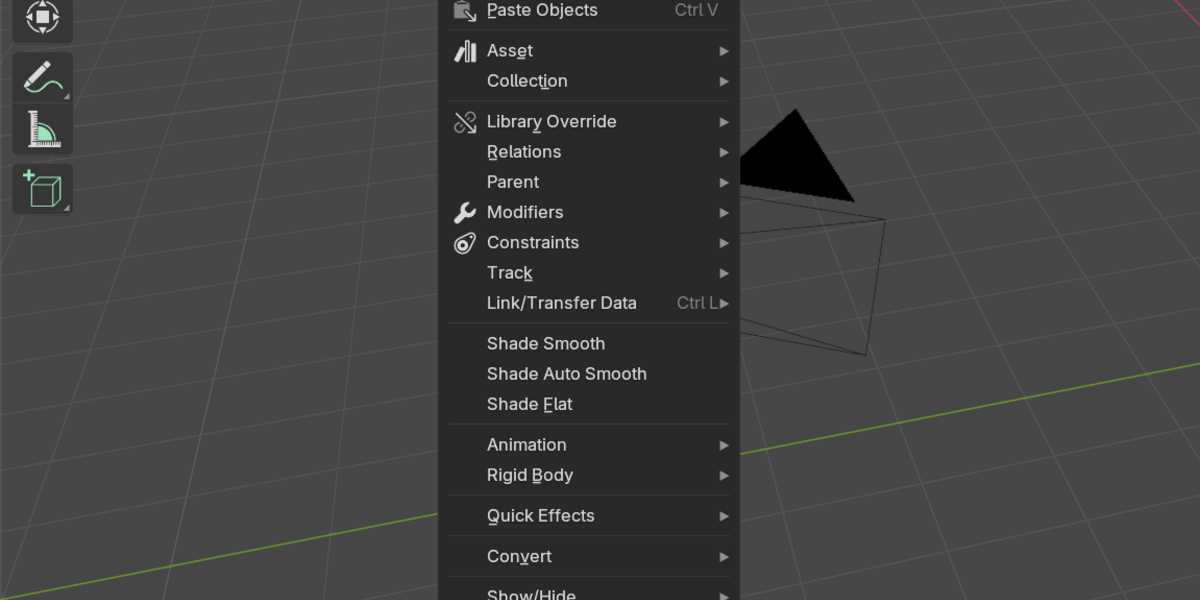Click the submenu arrow beside Rigid Body
This screenshot has width=1200, height=600.
[724, 475]
